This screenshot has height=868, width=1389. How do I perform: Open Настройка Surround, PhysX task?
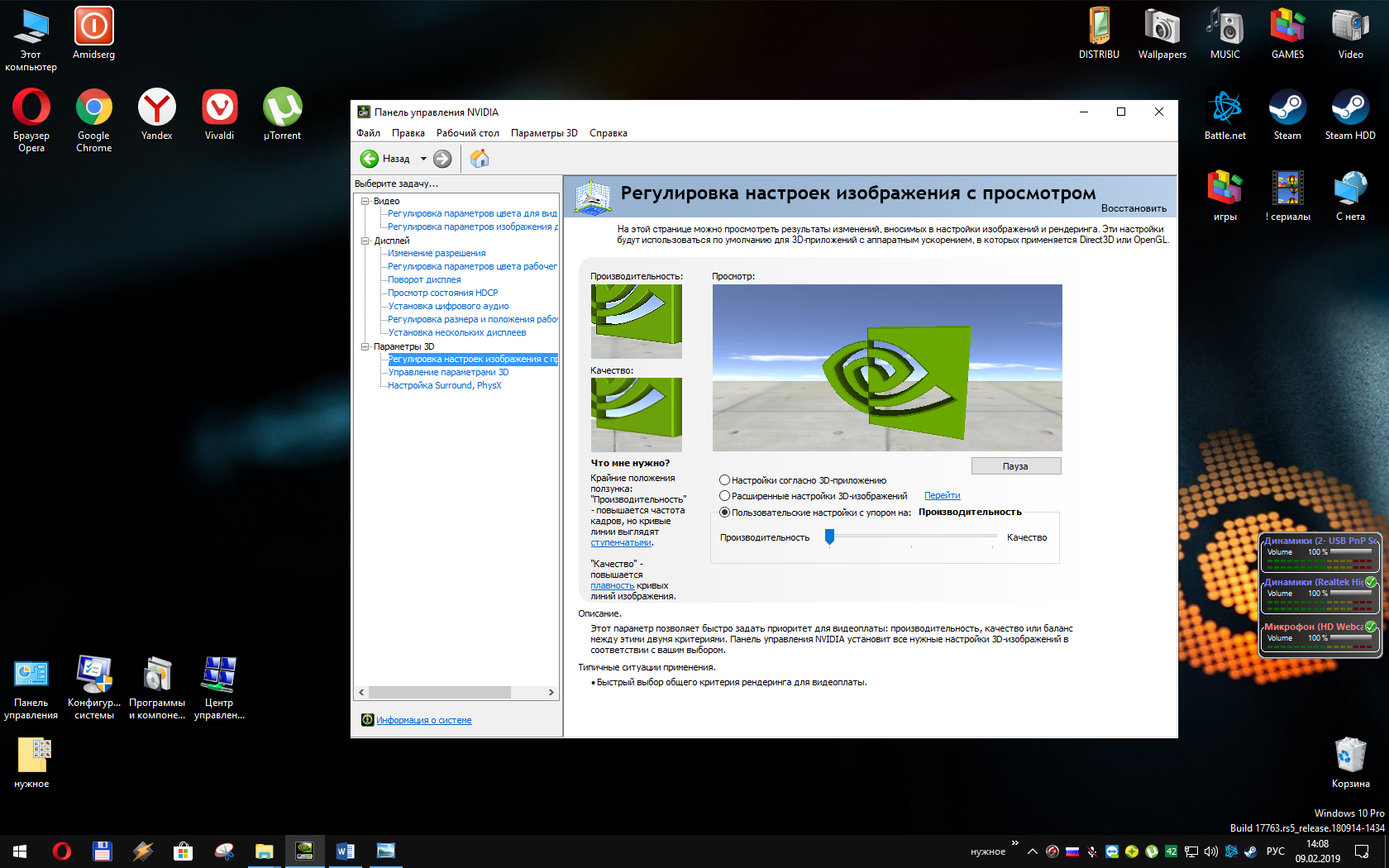coord(445,386)
